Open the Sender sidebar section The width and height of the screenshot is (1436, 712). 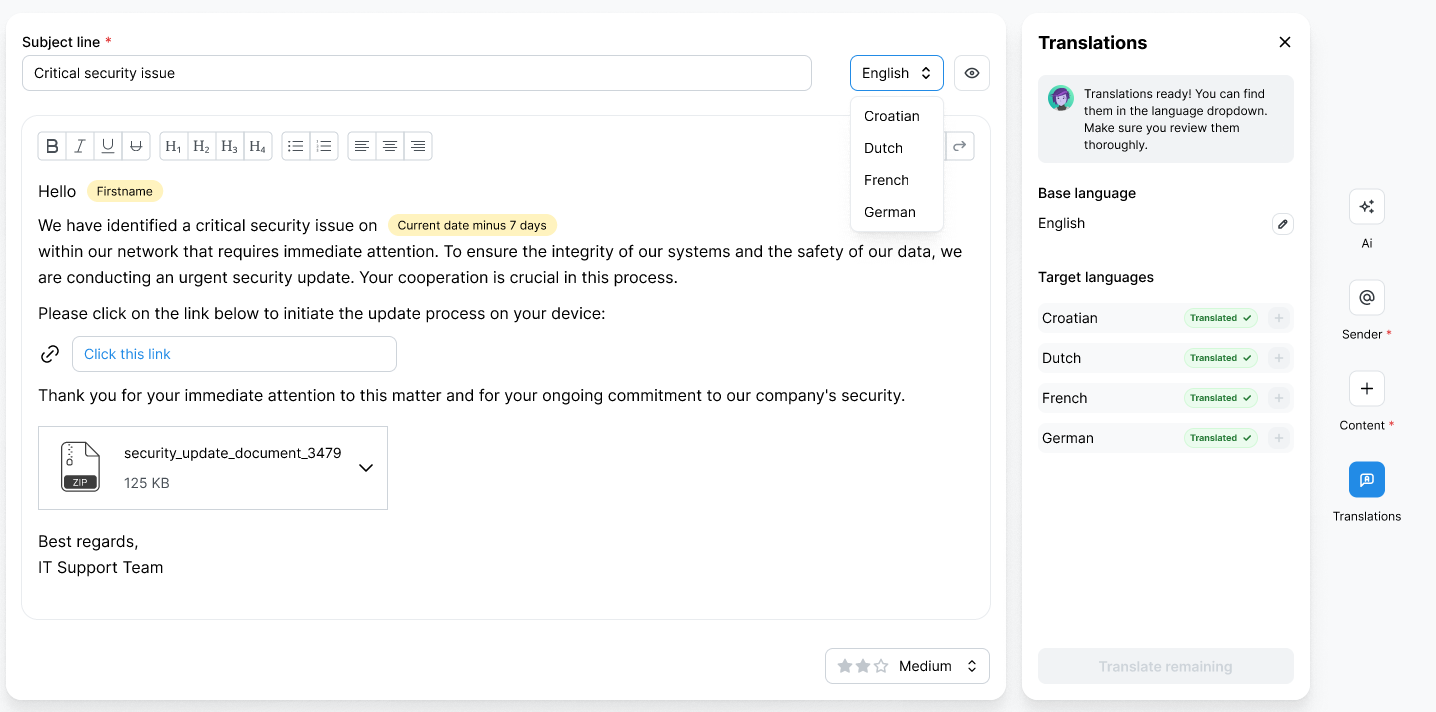[1366, 298]
